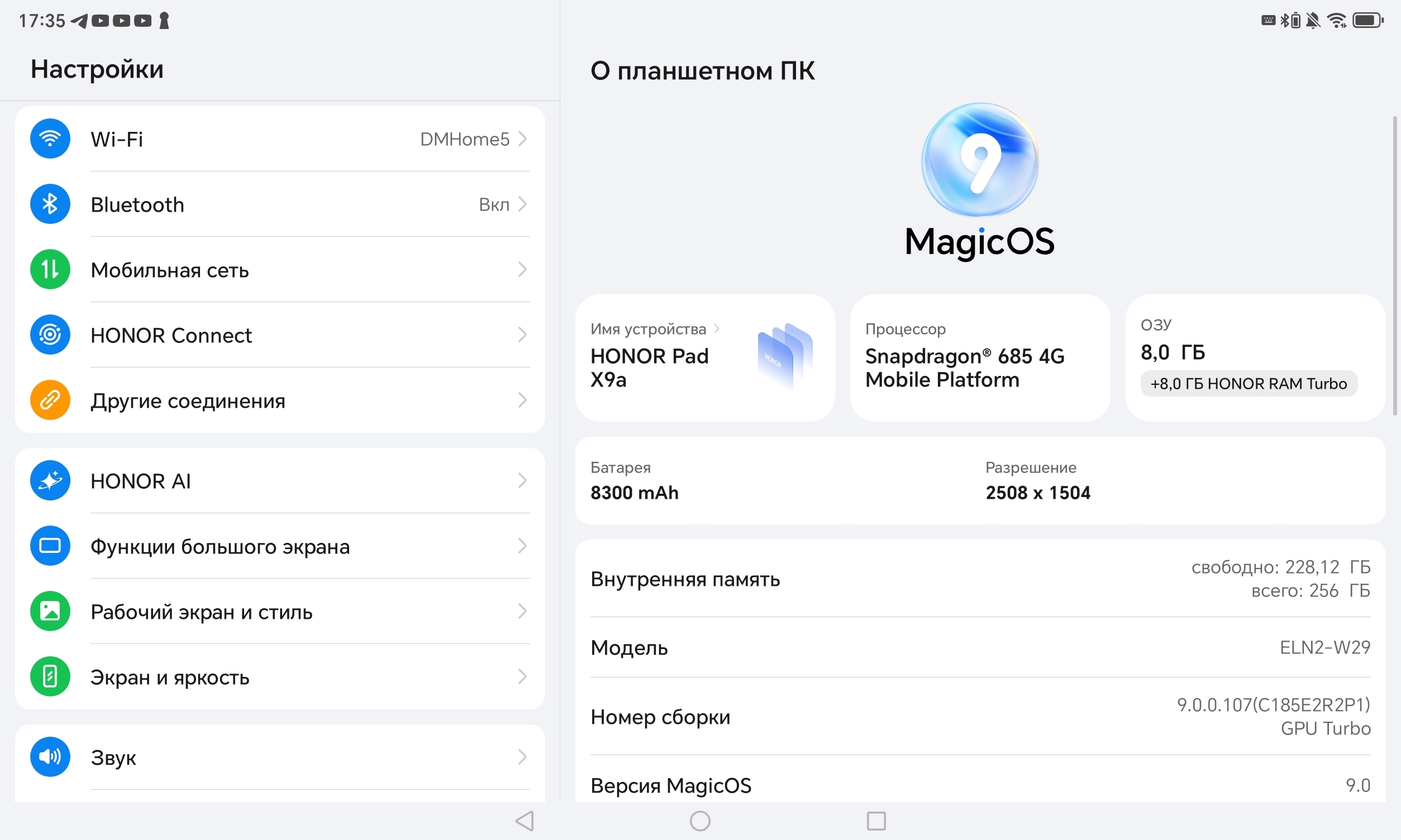
Task: Click the Другие соединения link icon
Action: 50,400
